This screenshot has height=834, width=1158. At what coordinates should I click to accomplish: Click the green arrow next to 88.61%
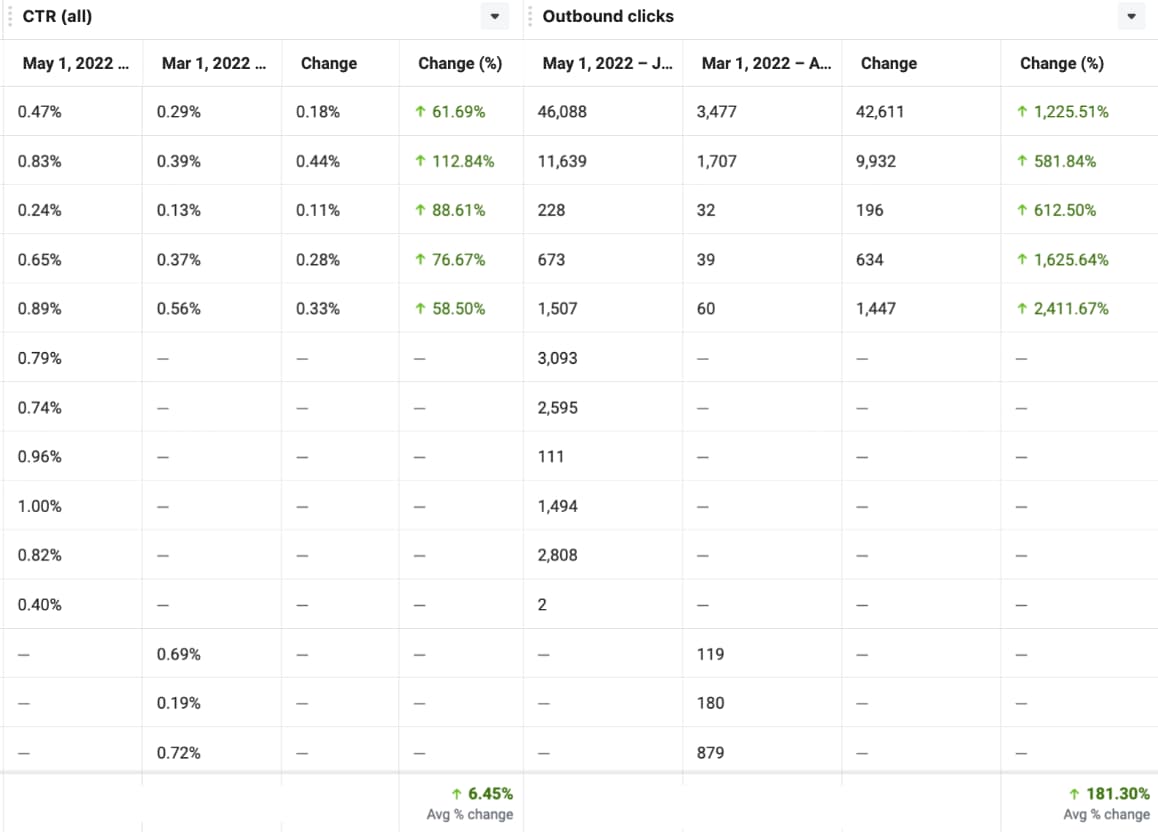point(420,210)
